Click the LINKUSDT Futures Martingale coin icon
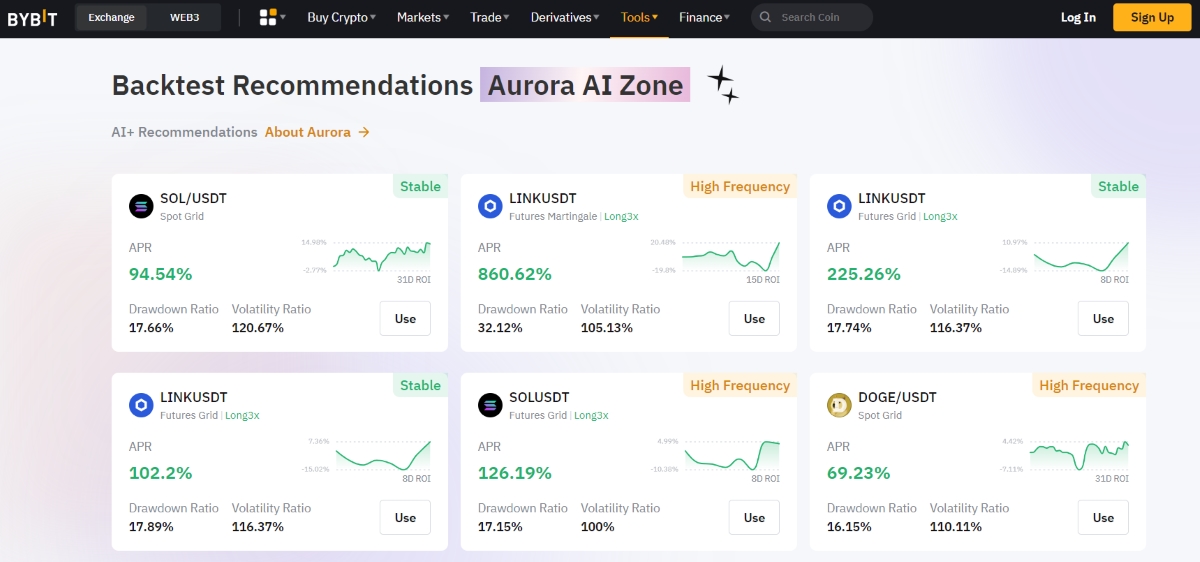 click(490, 207)
